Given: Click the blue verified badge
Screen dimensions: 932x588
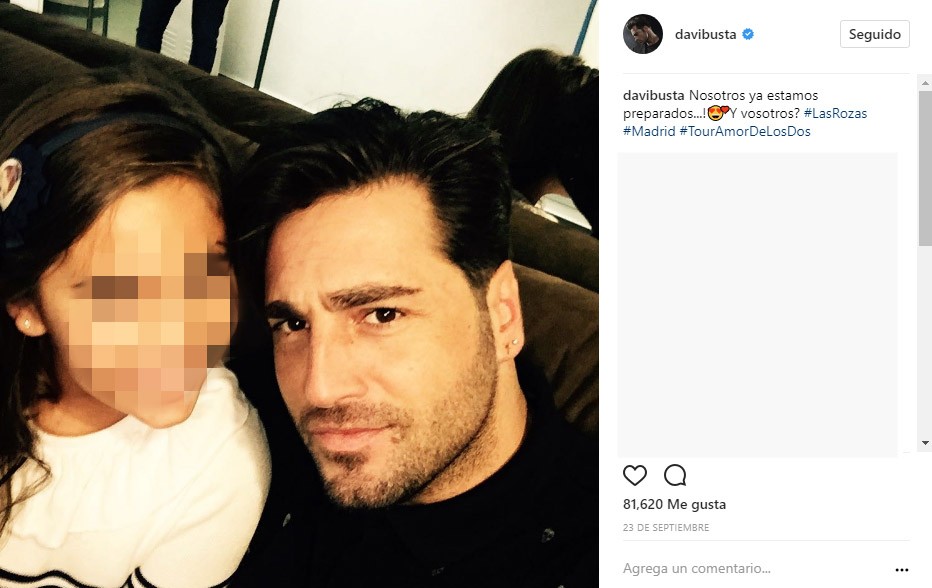Looking at the screenshot, I should pos(748,34).
